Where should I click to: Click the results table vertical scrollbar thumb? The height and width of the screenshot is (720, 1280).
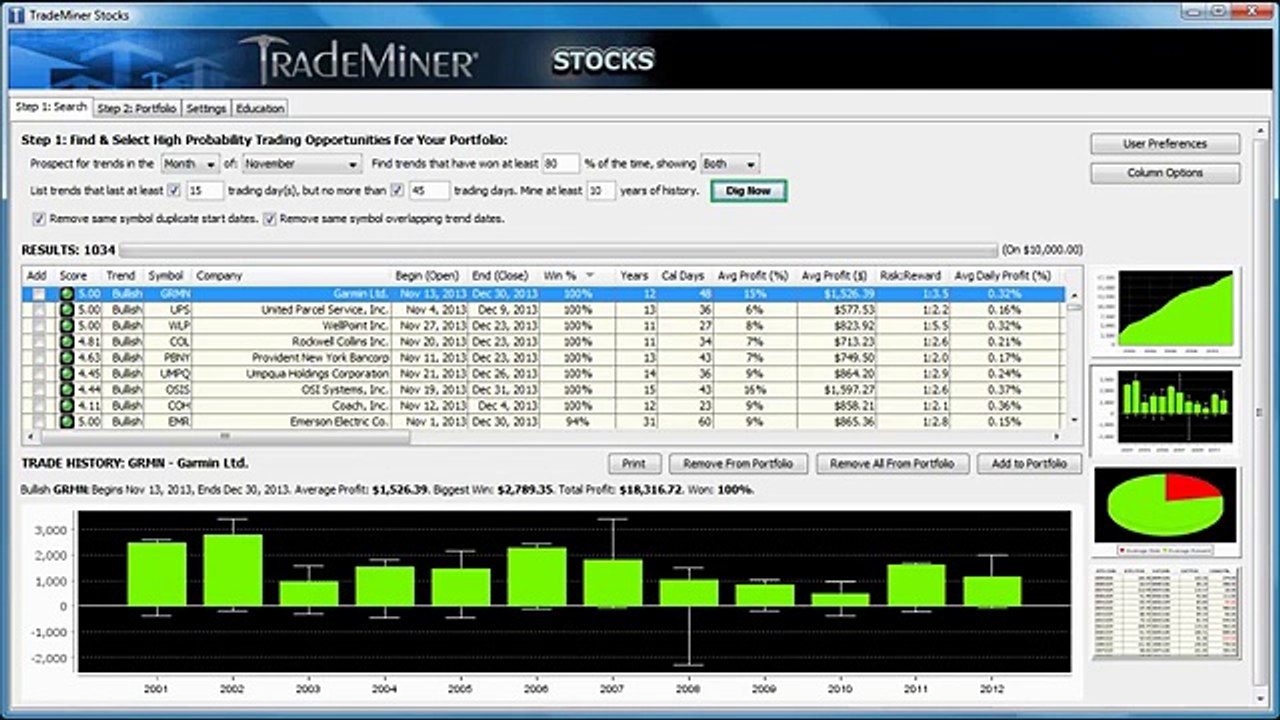pyautogui.click(x=1075, y=307)
